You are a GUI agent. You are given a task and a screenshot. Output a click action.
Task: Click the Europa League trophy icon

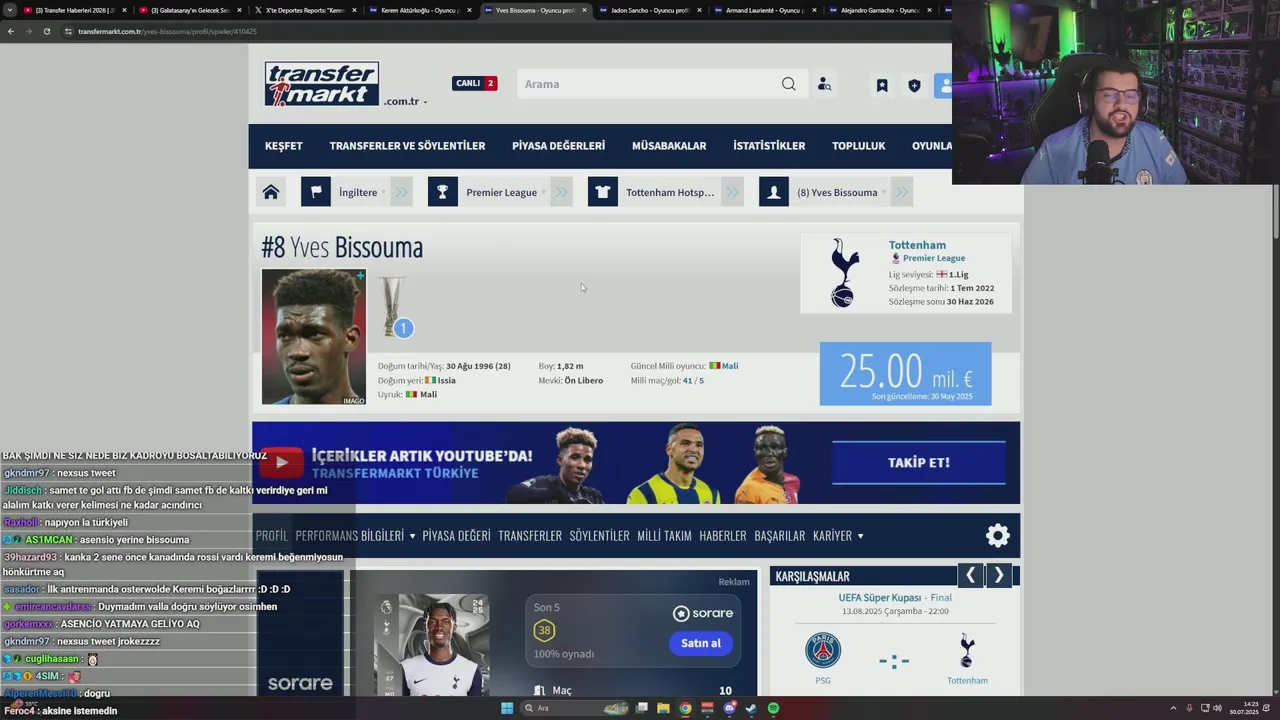[x=393, y=306]
